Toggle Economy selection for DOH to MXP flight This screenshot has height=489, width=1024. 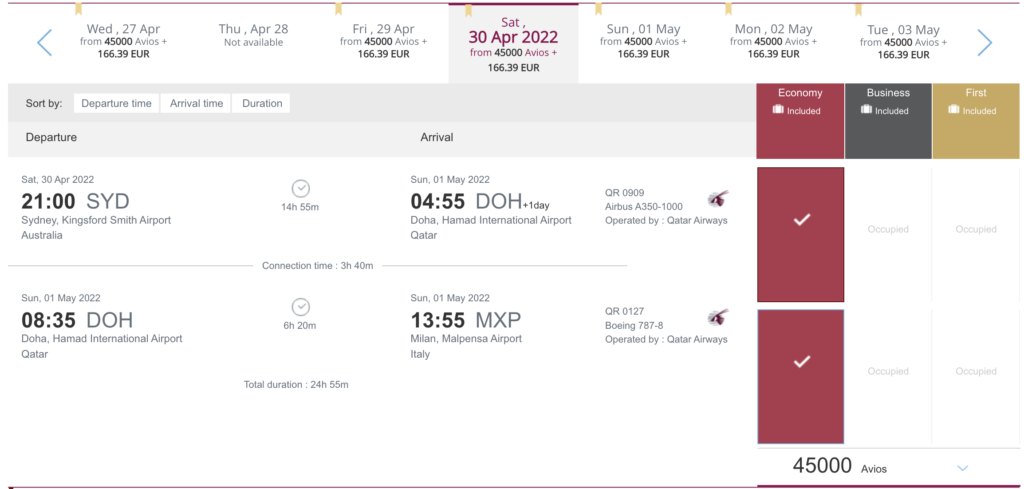point(801,377)
